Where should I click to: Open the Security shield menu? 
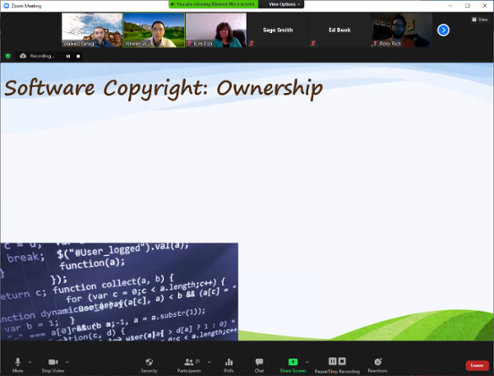point(149,365)
